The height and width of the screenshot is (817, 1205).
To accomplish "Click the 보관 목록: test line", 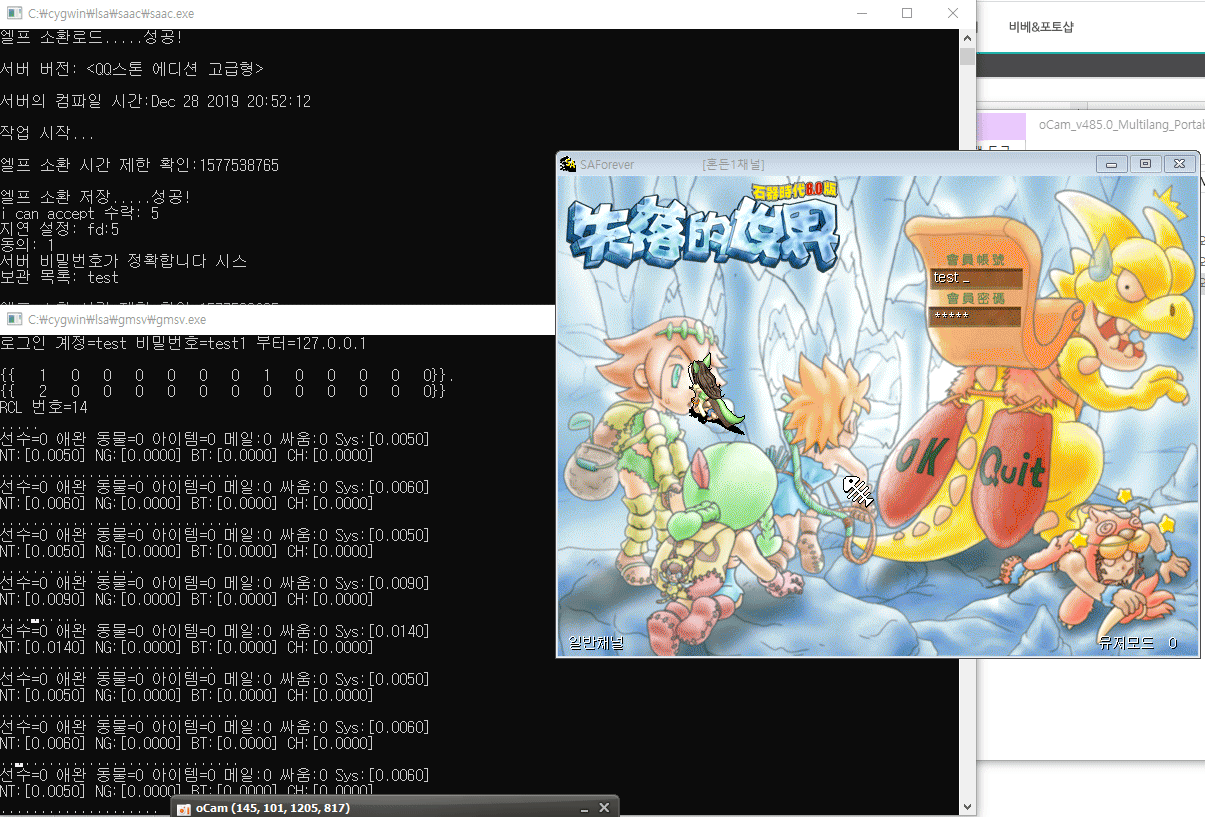I will [x=60, y=277].
